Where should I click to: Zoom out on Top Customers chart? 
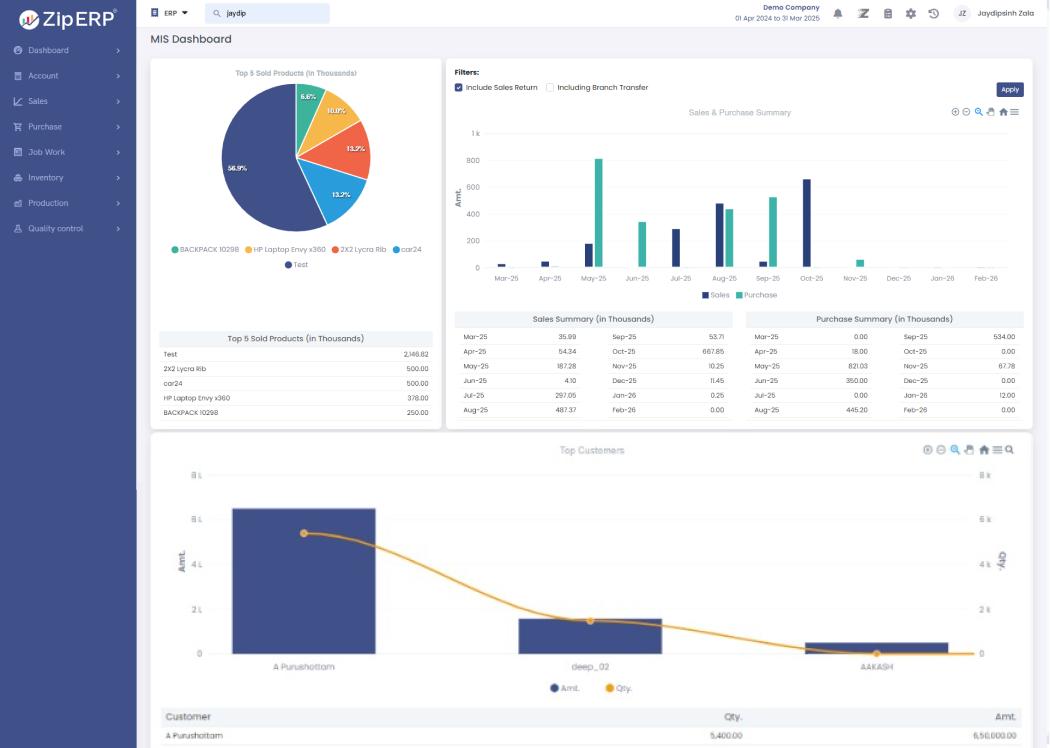[x=941, y=450]
